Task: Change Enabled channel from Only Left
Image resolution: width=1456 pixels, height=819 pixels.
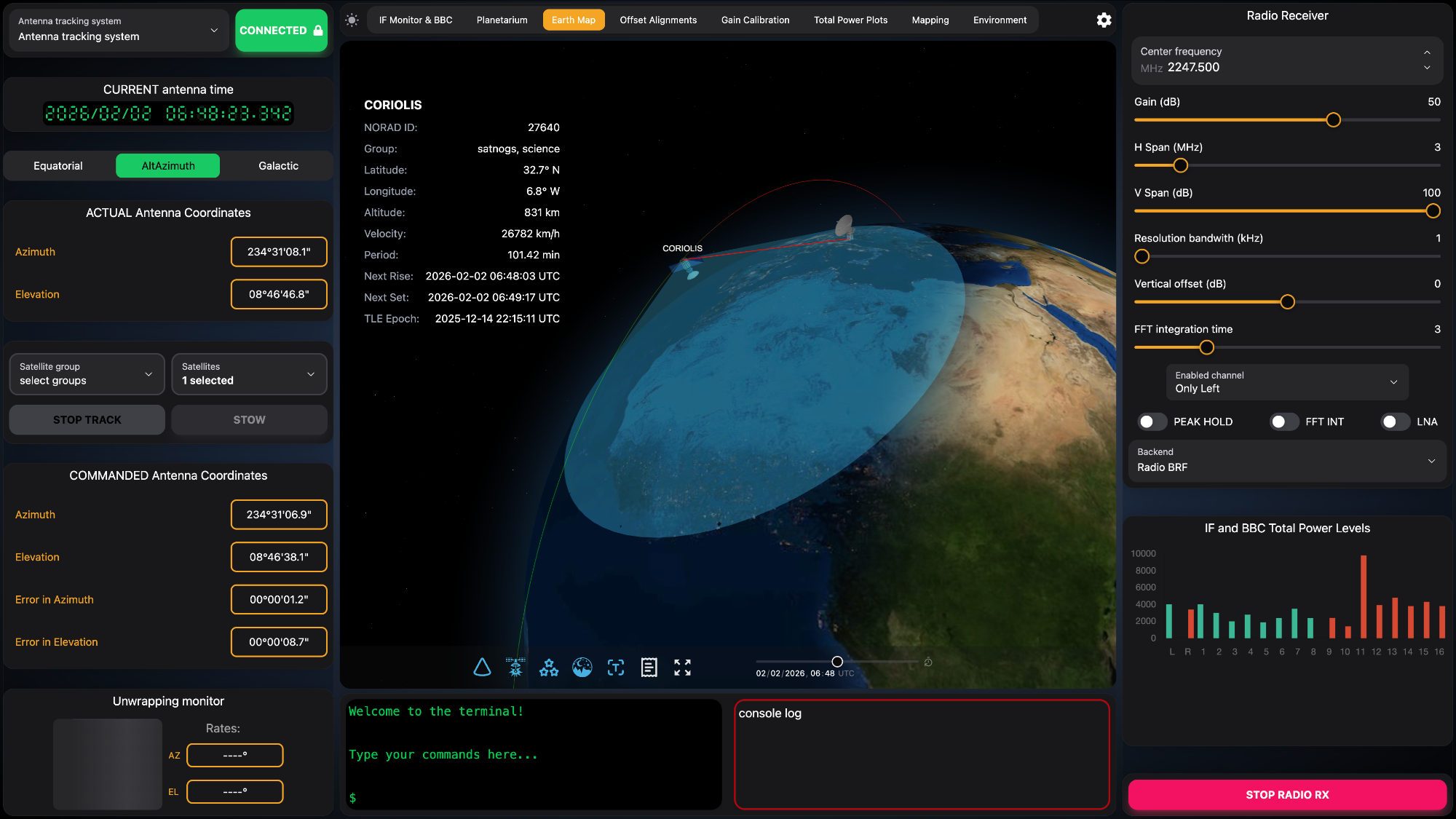Action: (x=1286, y=381)
